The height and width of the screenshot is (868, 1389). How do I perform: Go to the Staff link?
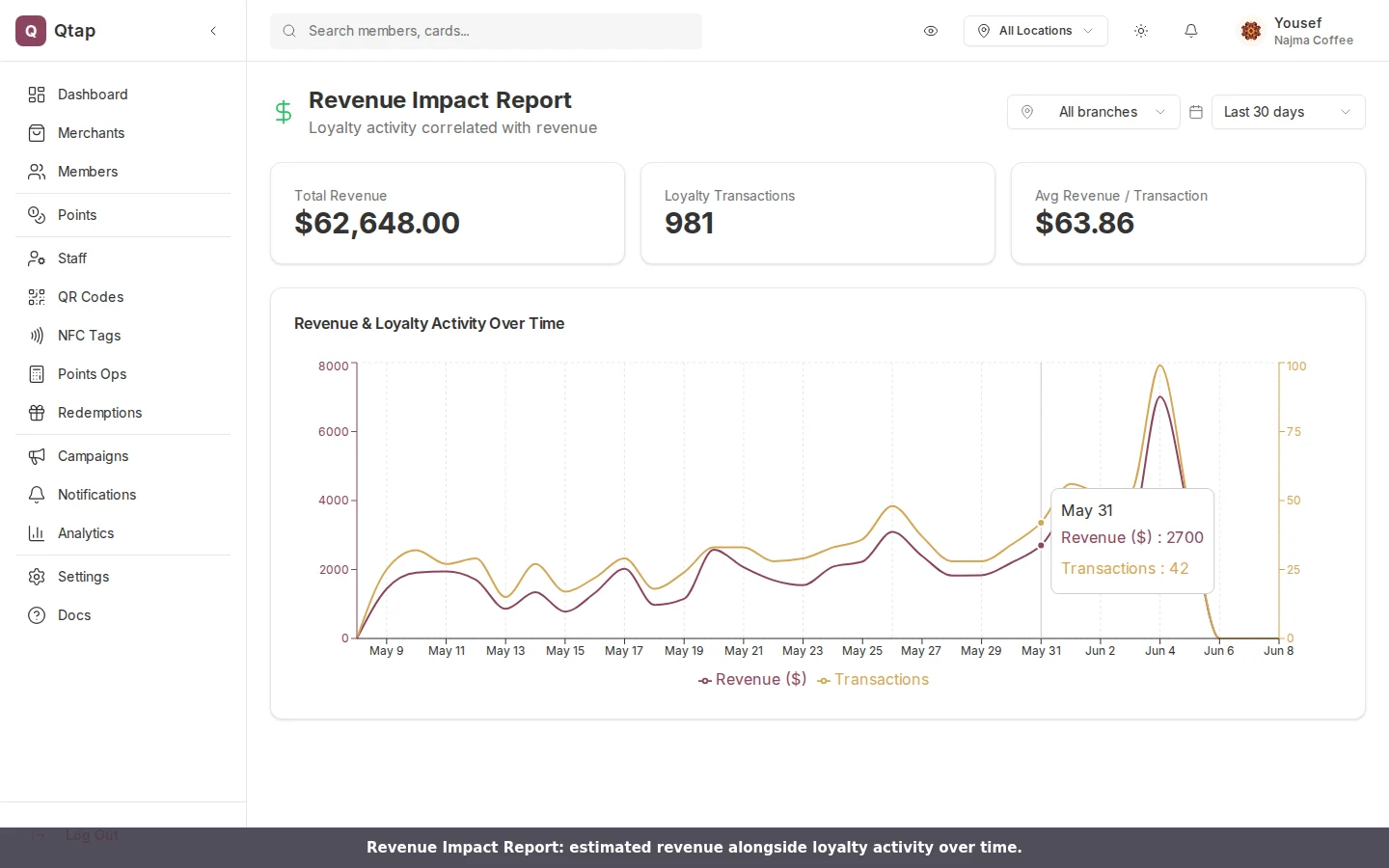[x=123, y=258]
